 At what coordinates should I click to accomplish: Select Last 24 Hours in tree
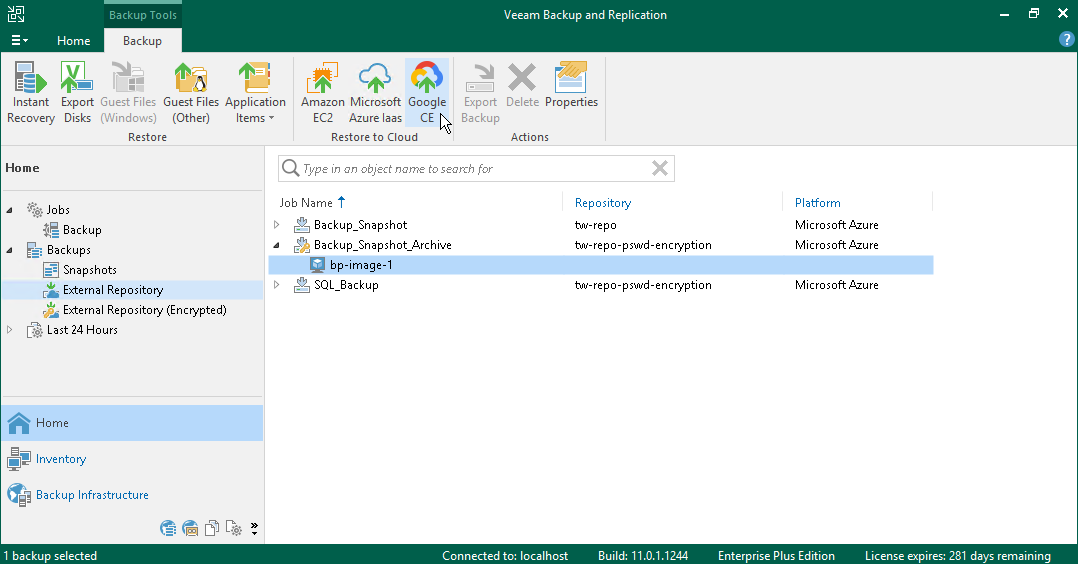[82, 329]
